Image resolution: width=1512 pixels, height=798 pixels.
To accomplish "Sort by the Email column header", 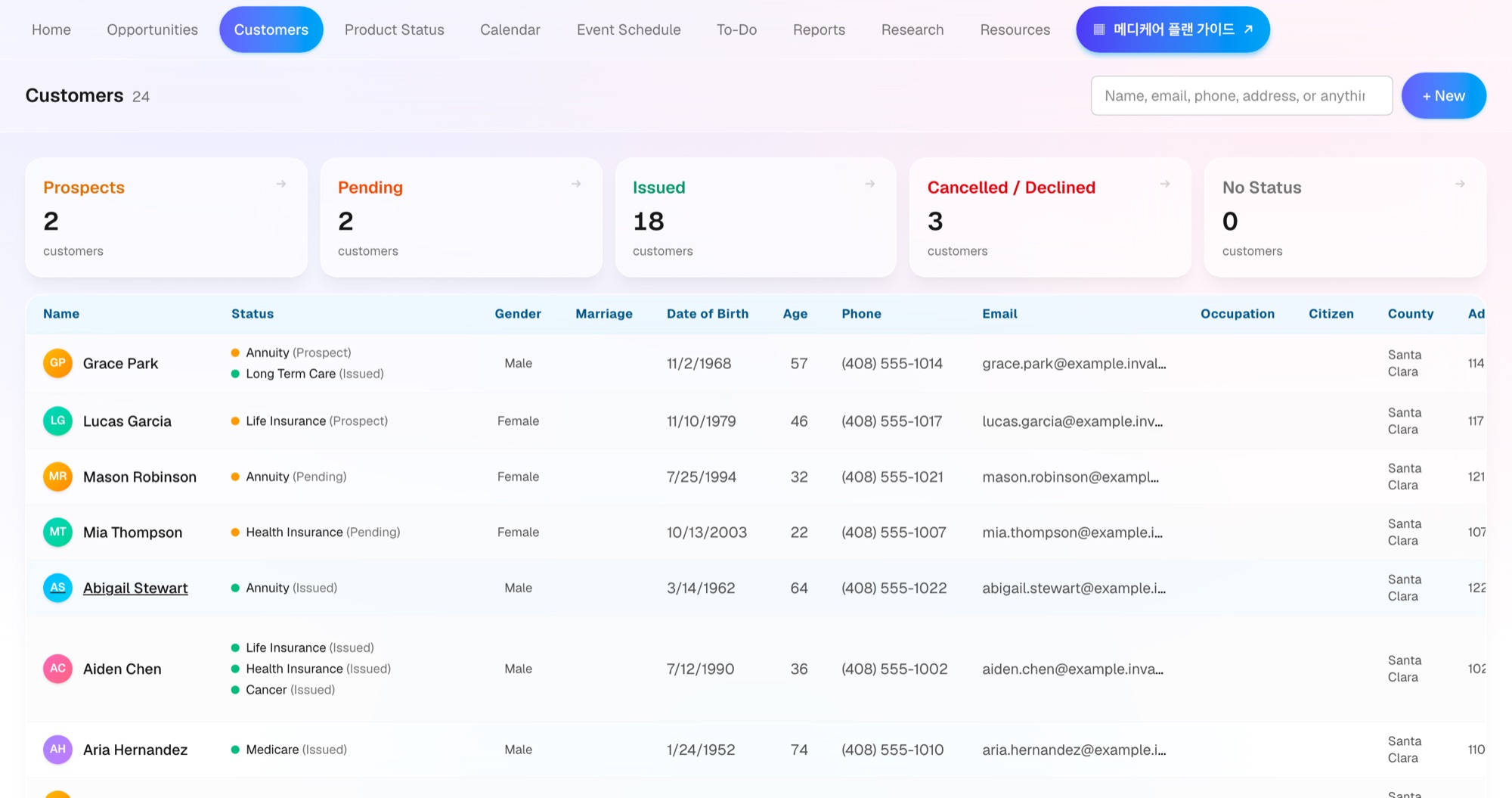I will pos(999,314).
